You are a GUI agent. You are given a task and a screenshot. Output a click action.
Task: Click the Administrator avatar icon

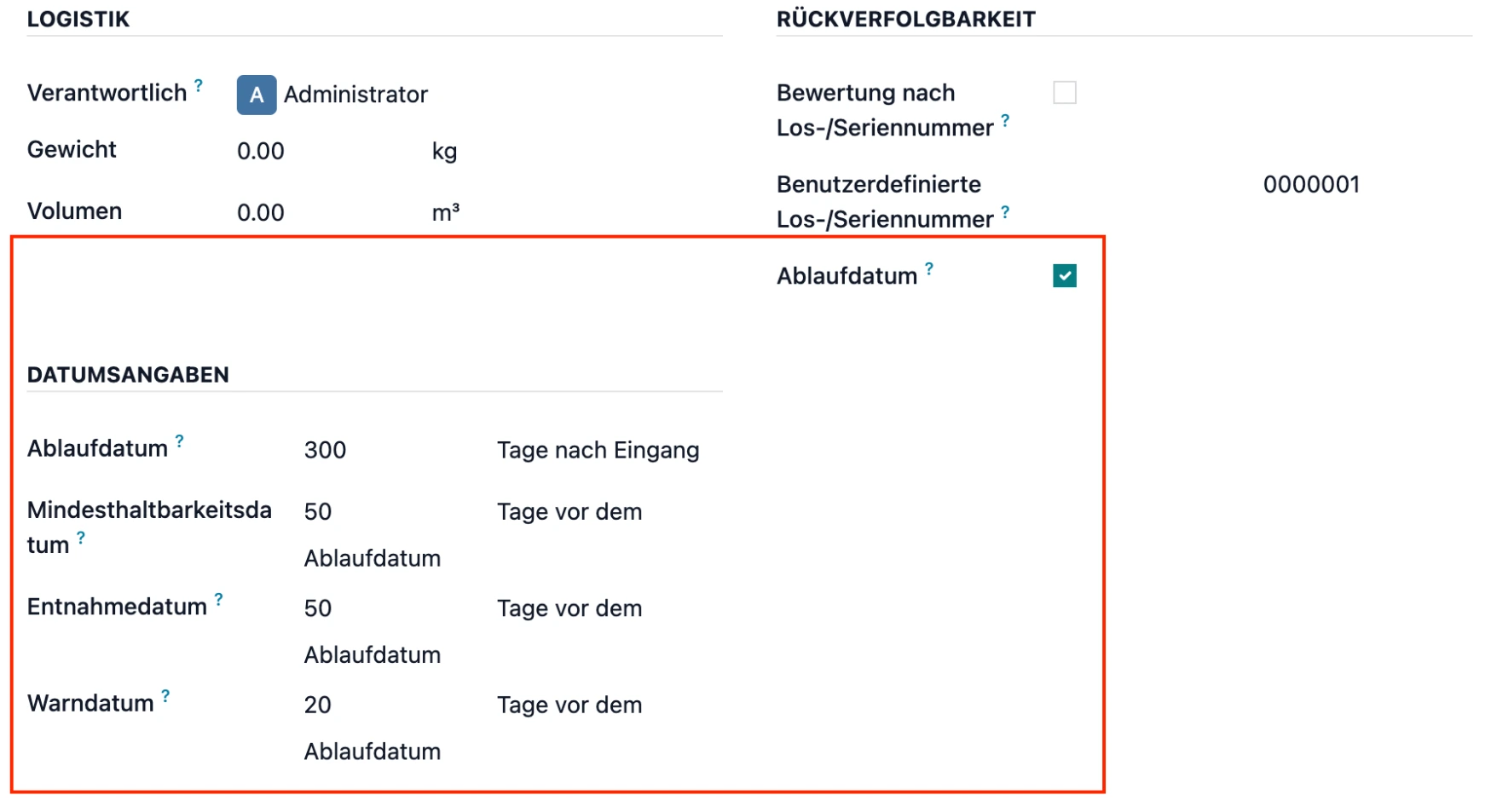point(255,95)
